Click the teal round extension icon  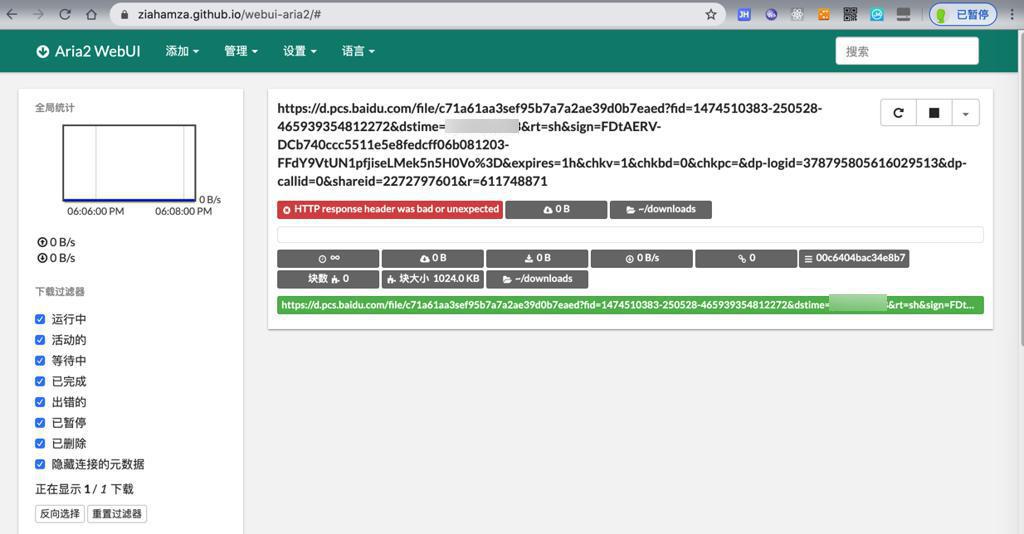click(x=876, y=14)
